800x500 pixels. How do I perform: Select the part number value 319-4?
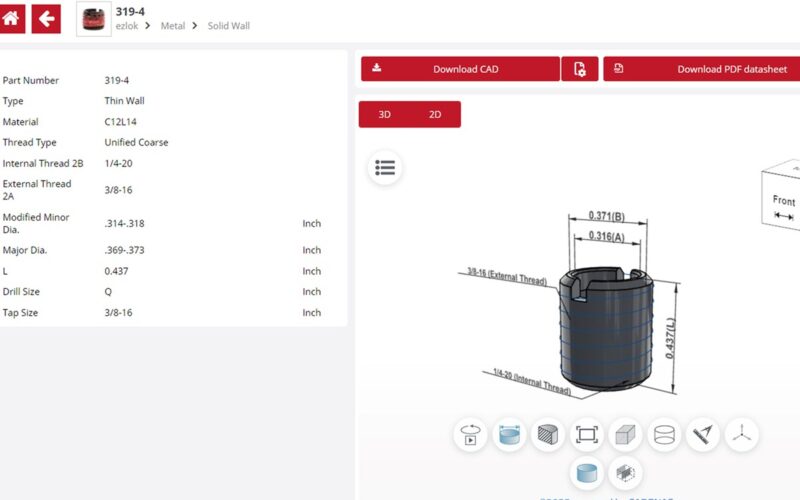(117, 80)
